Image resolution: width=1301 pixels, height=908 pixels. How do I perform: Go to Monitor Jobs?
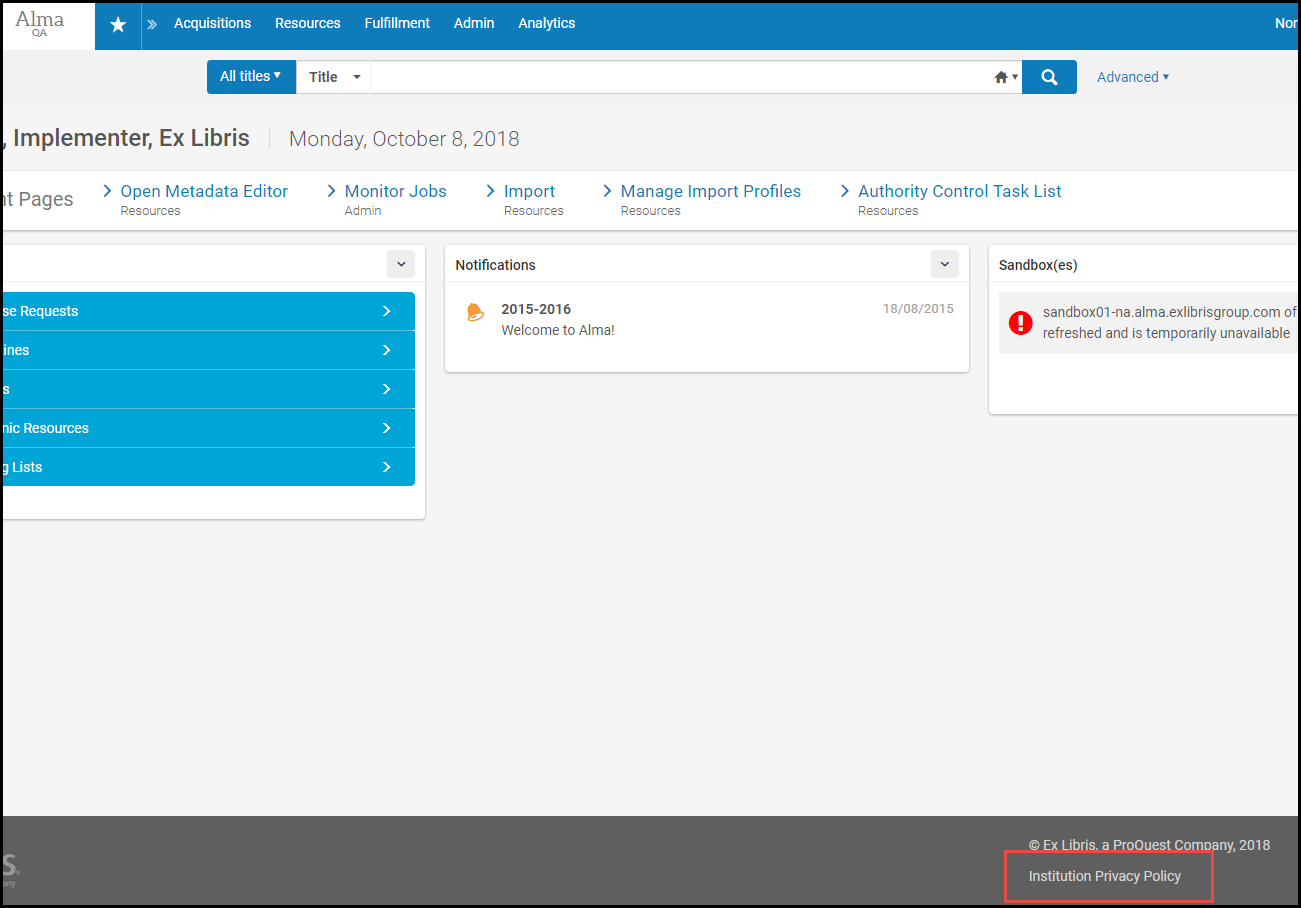(396, 191)
